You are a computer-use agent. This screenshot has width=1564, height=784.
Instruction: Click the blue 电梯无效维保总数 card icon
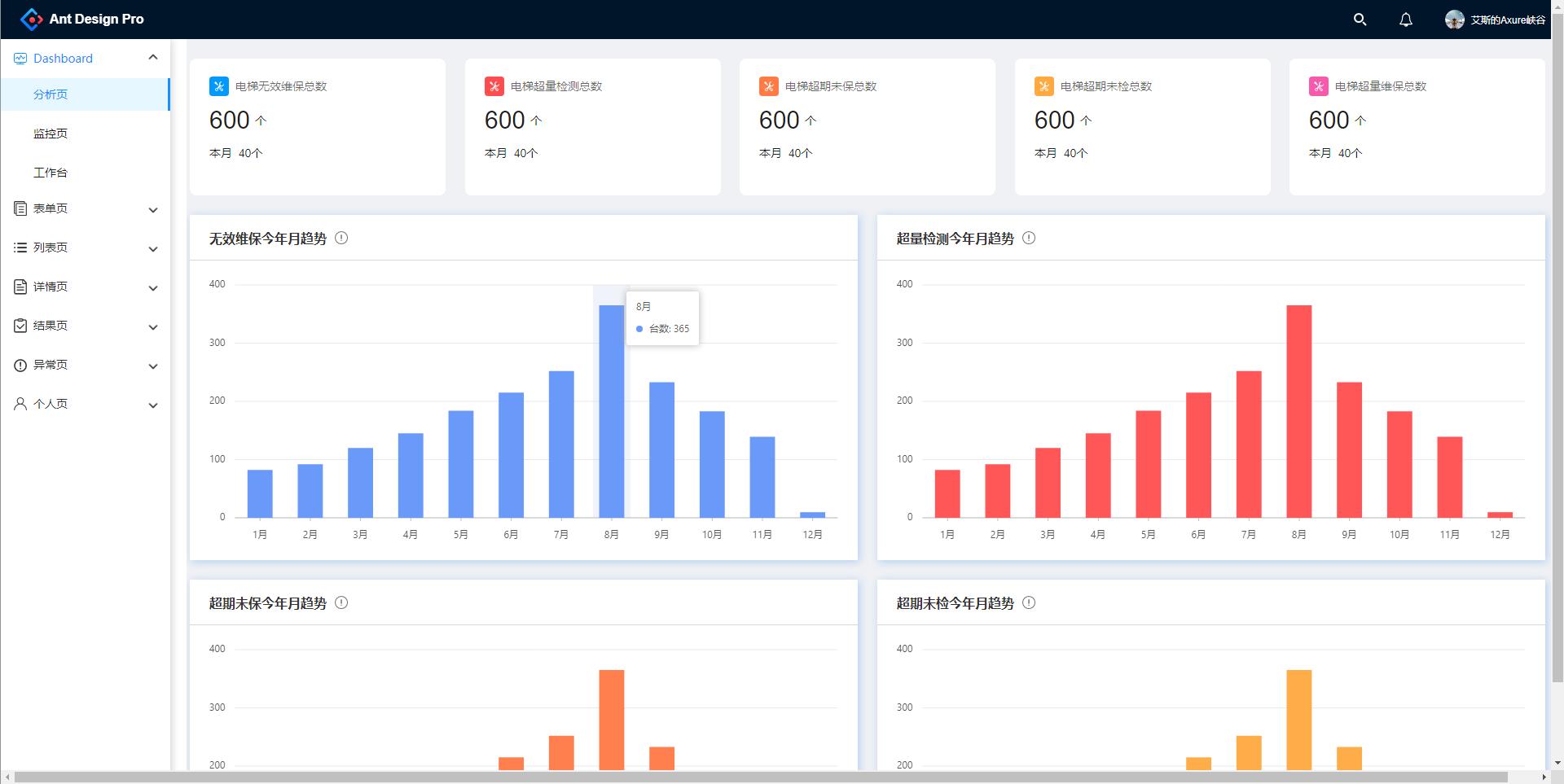coord(219,86)
